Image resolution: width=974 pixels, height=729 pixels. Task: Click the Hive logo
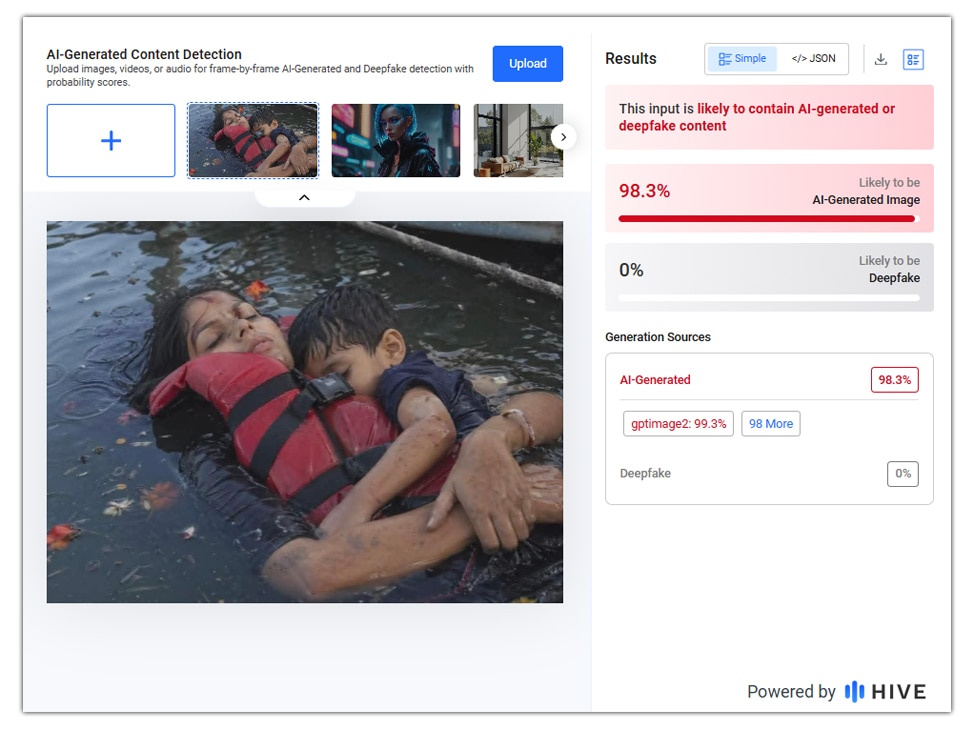[885, 691]
